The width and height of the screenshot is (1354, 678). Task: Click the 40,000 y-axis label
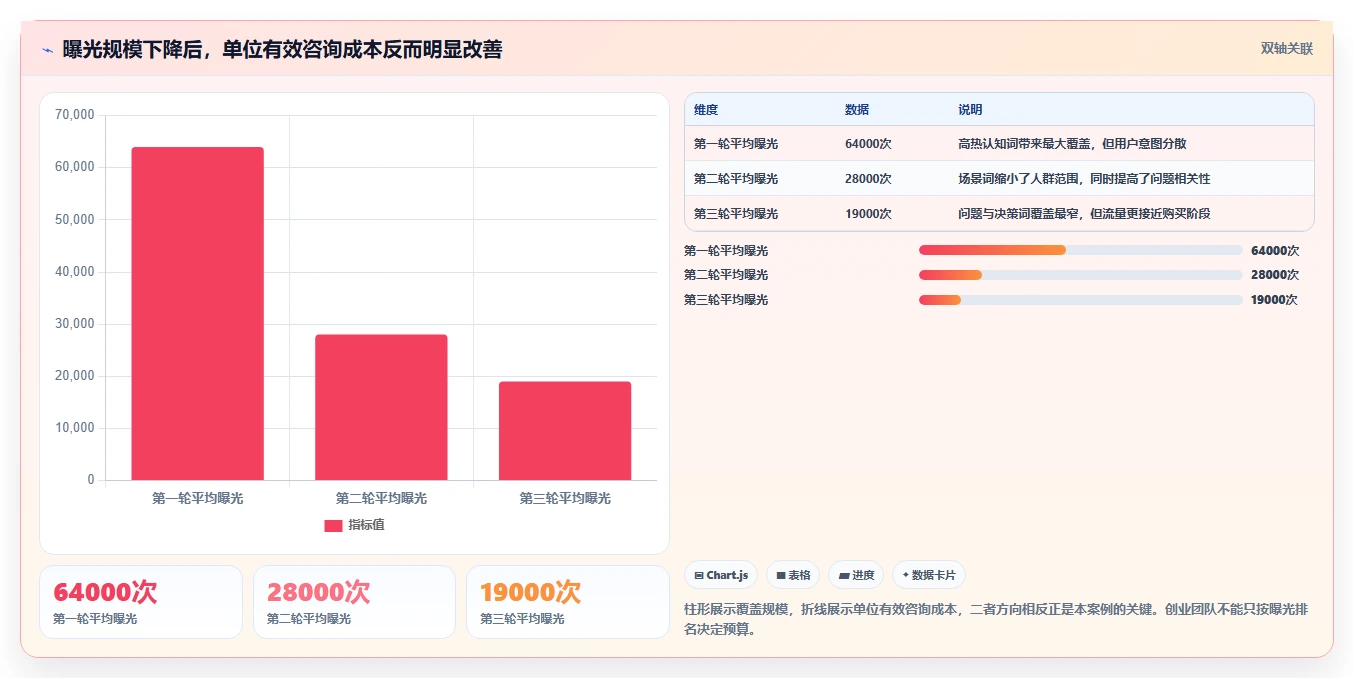click(x=75, y=271)
